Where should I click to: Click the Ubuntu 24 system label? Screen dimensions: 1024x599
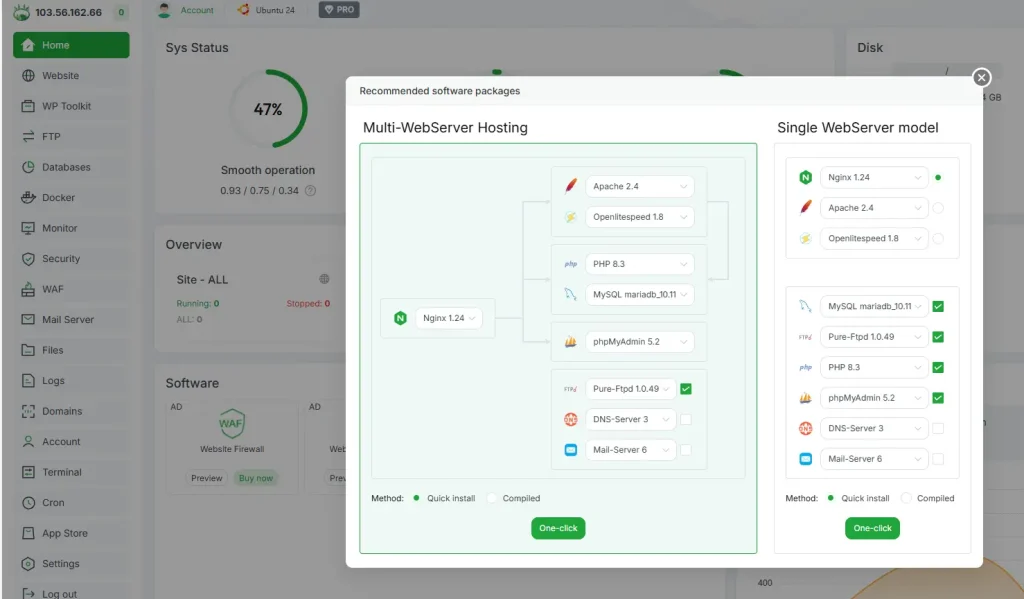[275, 10]
